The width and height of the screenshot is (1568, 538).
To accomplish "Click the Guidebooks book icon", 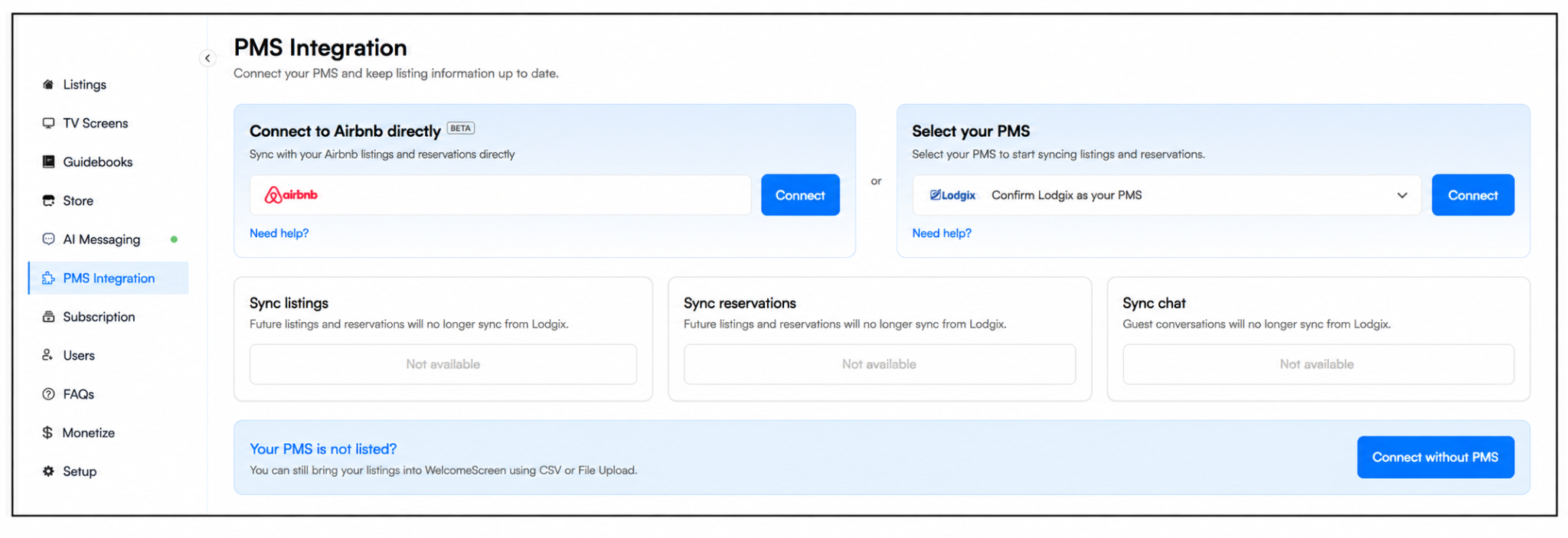I will click(48, 161).
